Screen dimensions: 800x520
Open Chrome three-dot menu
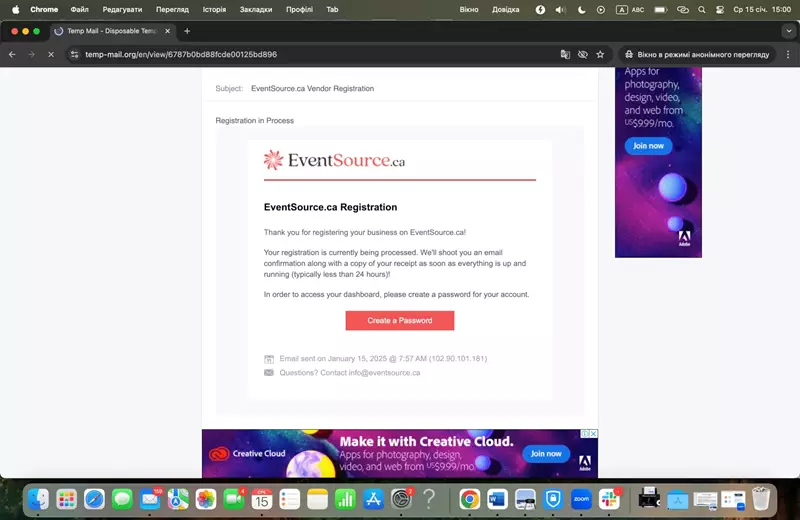(x=788, y=54)
